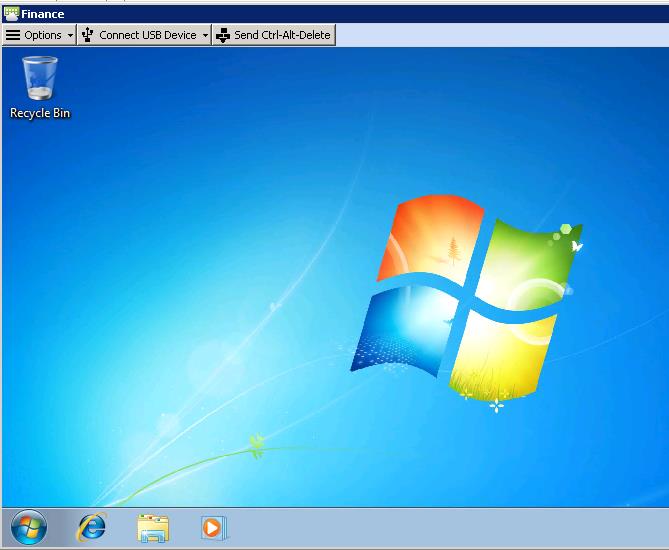Open the Connect USB Device menu label
Screen dimensions: 669x550
click(148, 35)
